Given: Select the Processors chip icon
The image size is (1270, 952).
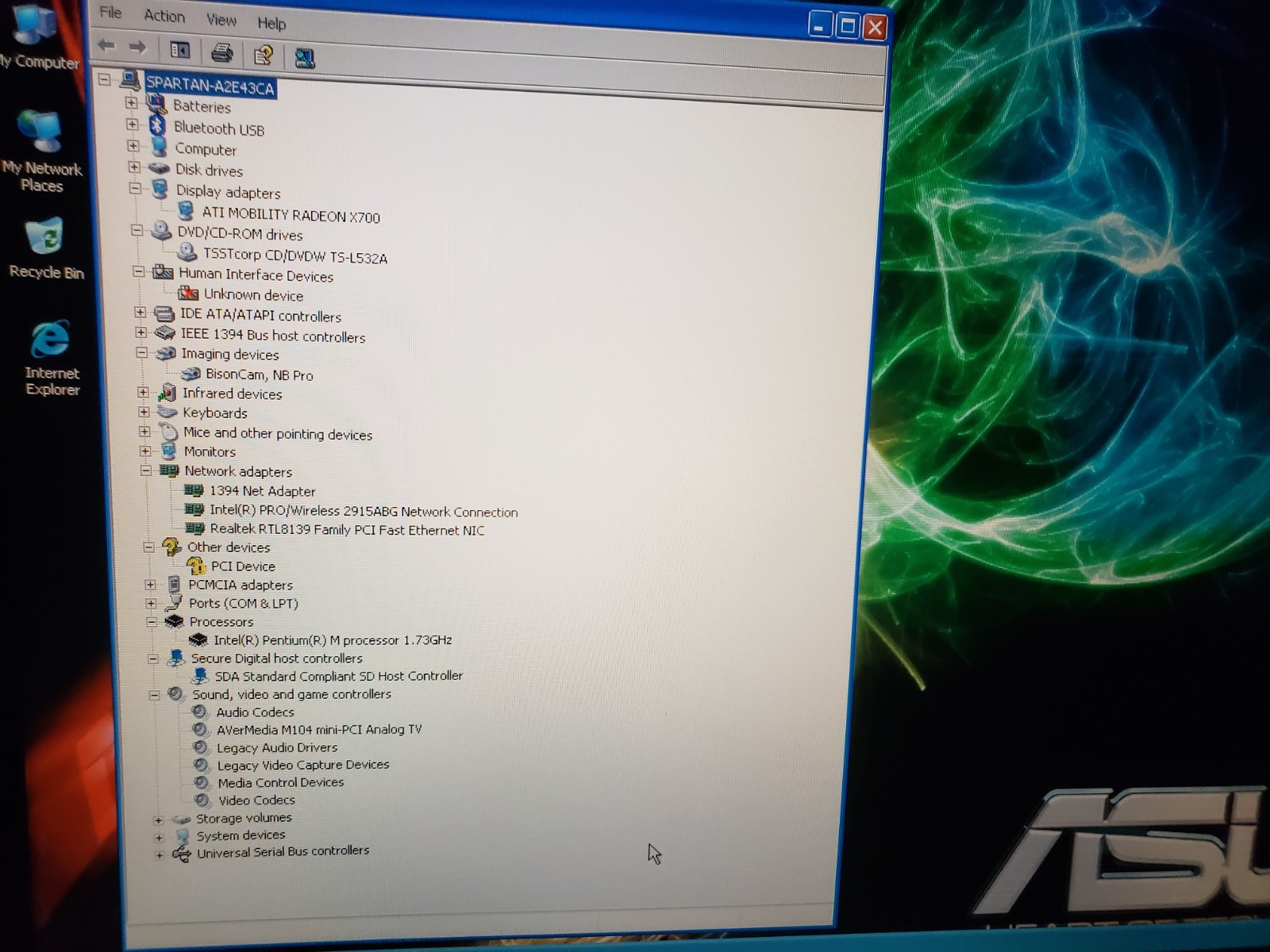Looking at the screenshot, I should pyautogui.click(x=174, y=621).
